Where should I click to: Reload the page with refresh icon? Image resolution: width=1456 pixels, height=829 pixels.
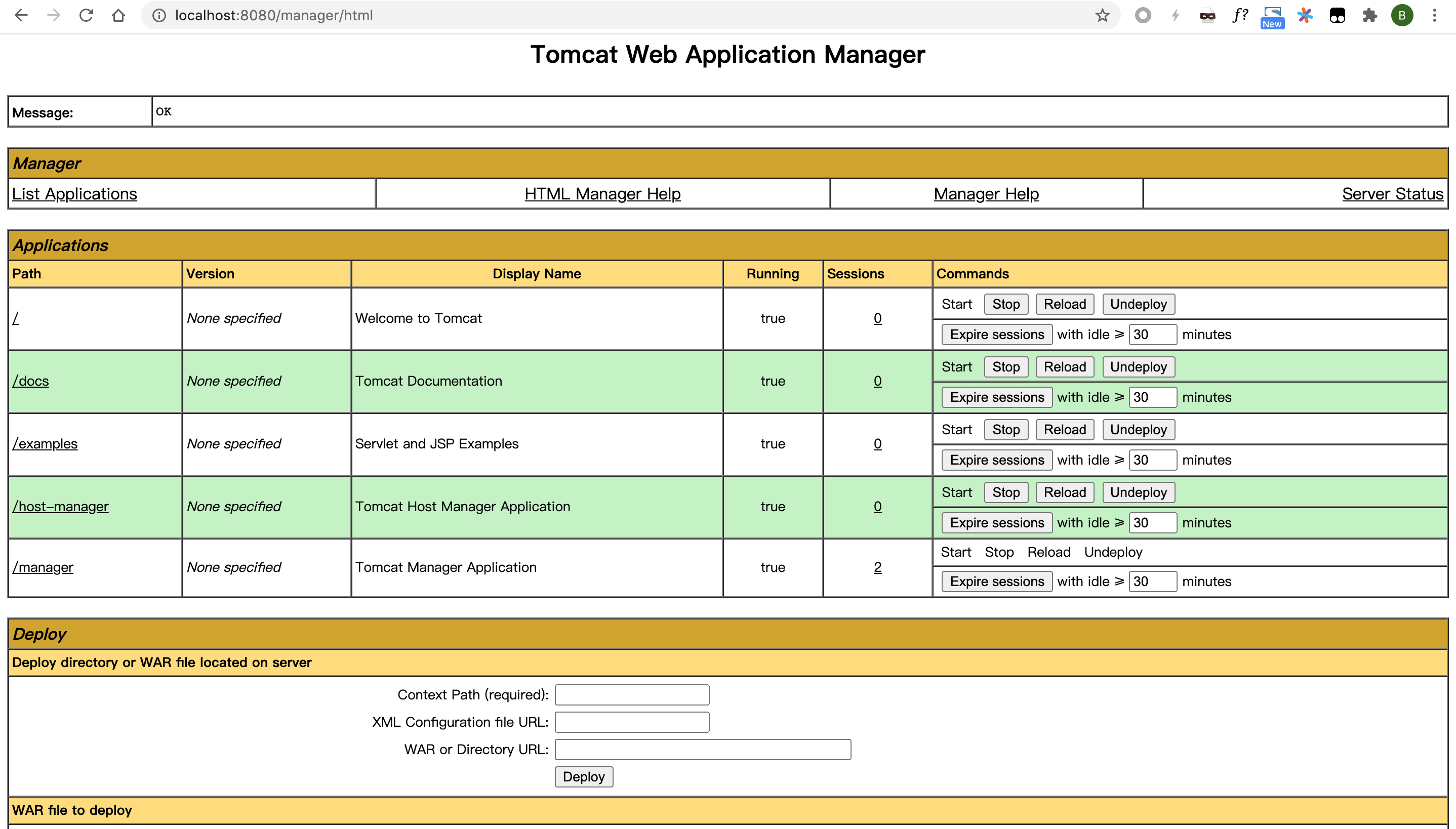pyautogui.click(x=86, y=15)
